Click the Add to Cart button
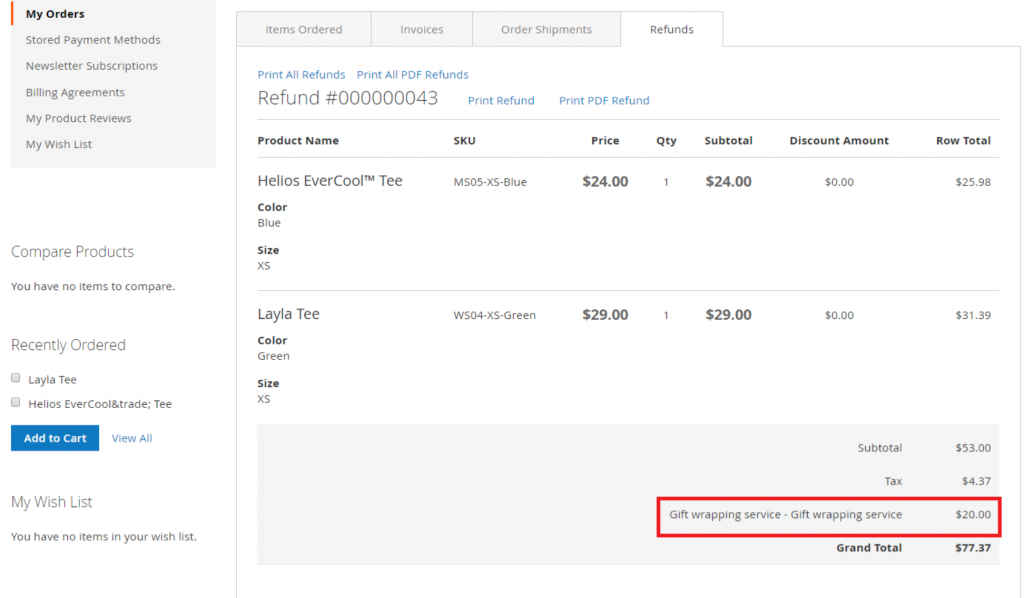The width and height of the screenshot is (1024, 598). (55, 438)
